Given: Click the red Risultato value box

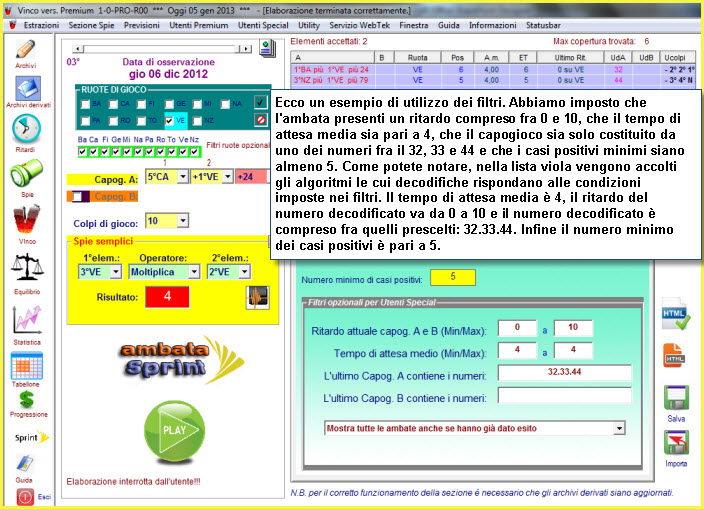Looking at the screenshot, I should tap(167, 297).
